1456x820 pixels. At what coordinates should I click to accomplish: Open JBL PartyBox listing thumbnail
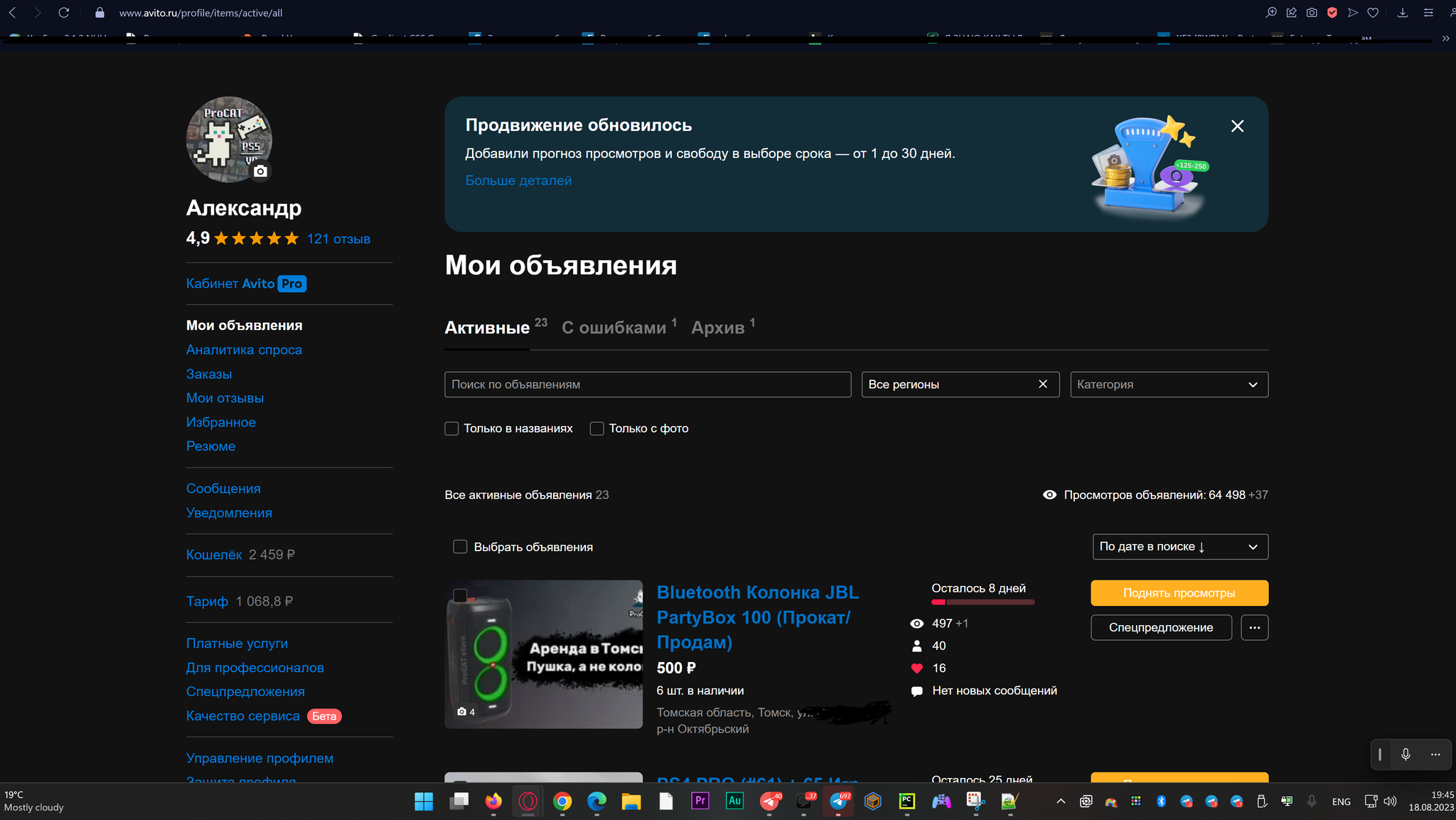[544, 654]
